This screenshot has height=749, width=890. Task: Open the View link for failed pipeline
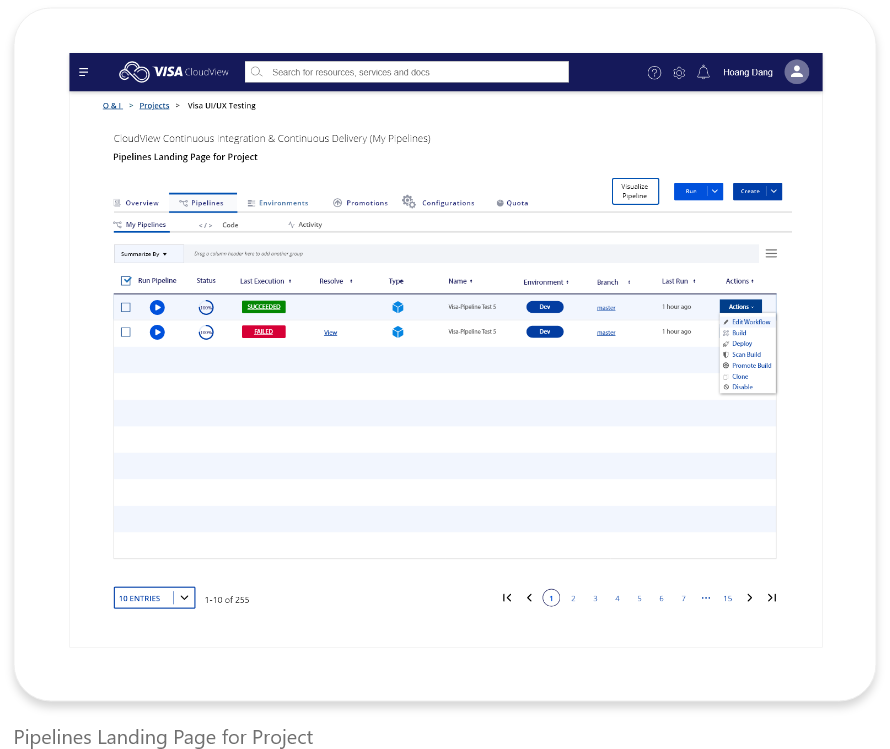coord(330,333)
